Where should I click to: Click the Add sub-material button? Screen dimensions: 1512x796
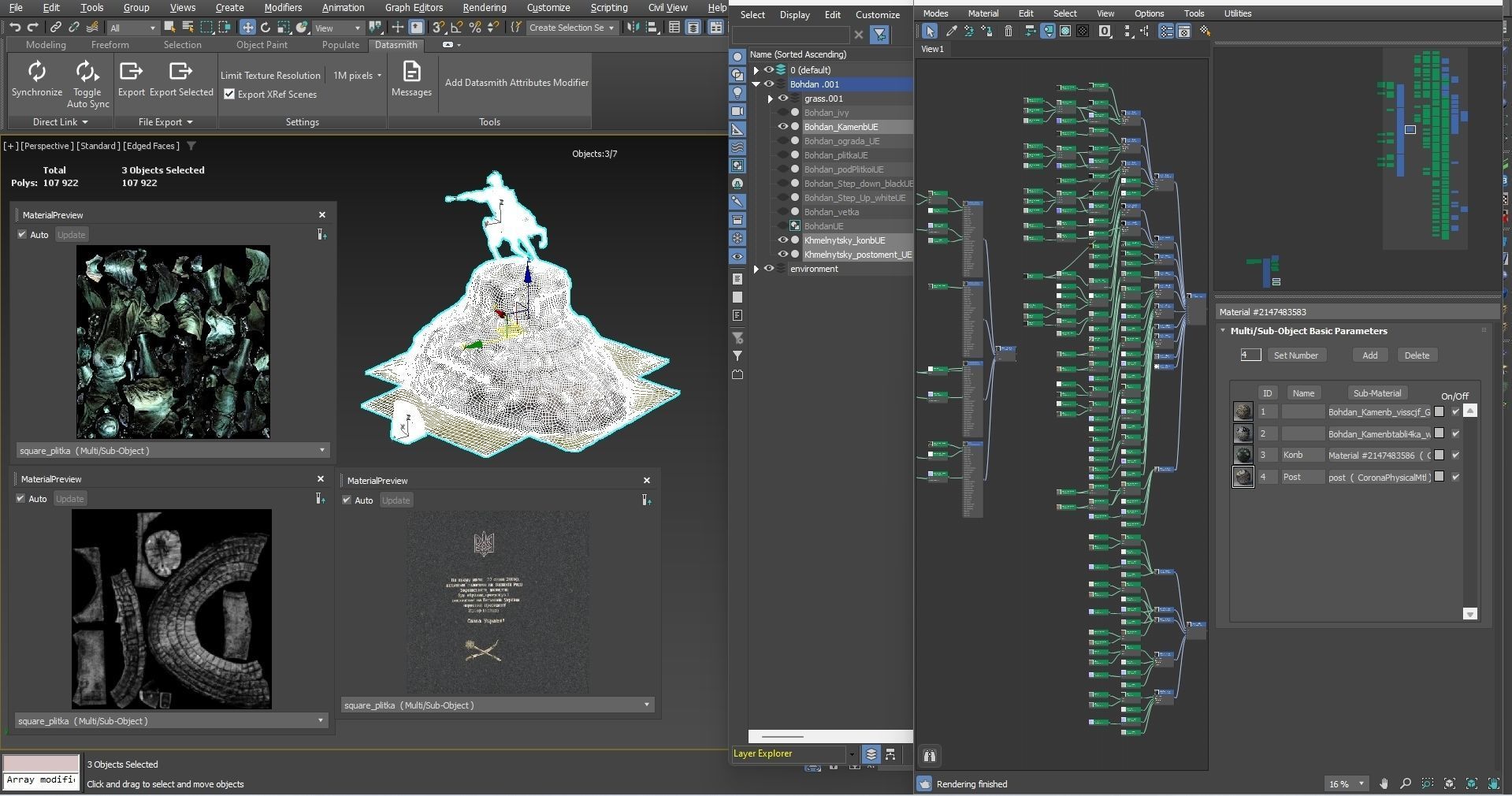tap(1370, 355)
